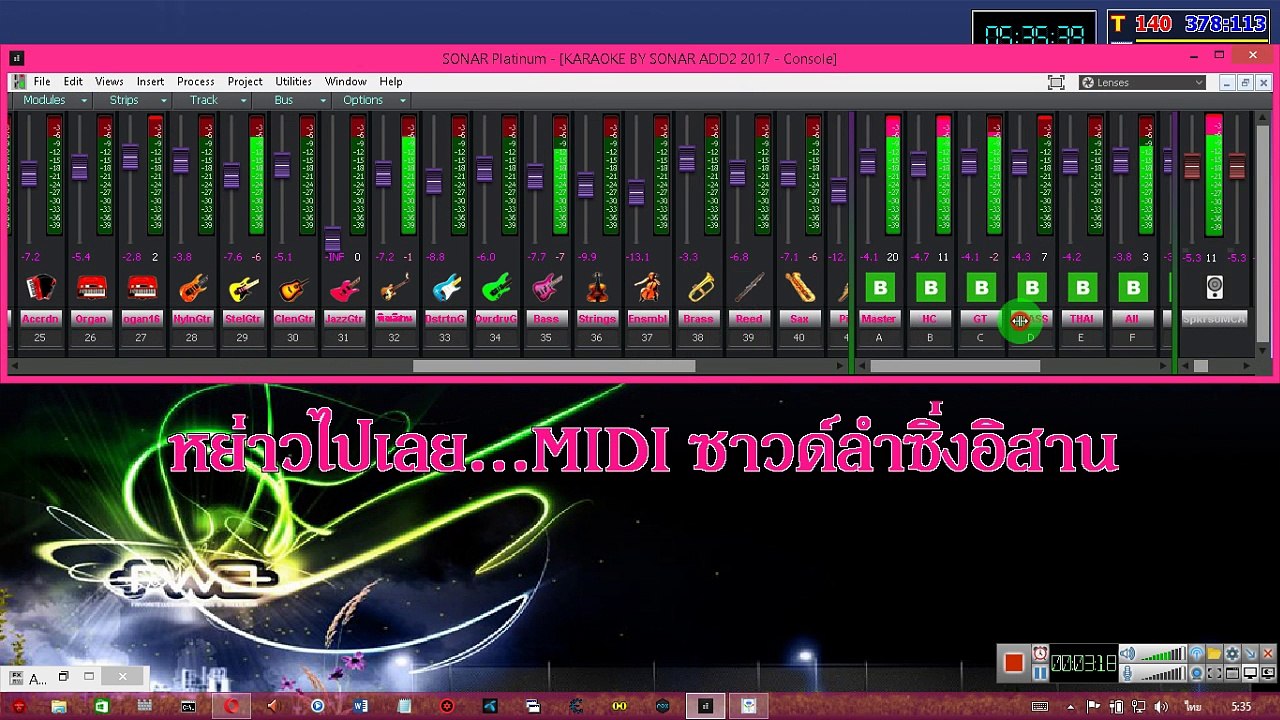Click the Bass track name button
Viewport: 1280px width, 720px height.
click(x=546, y=319)
